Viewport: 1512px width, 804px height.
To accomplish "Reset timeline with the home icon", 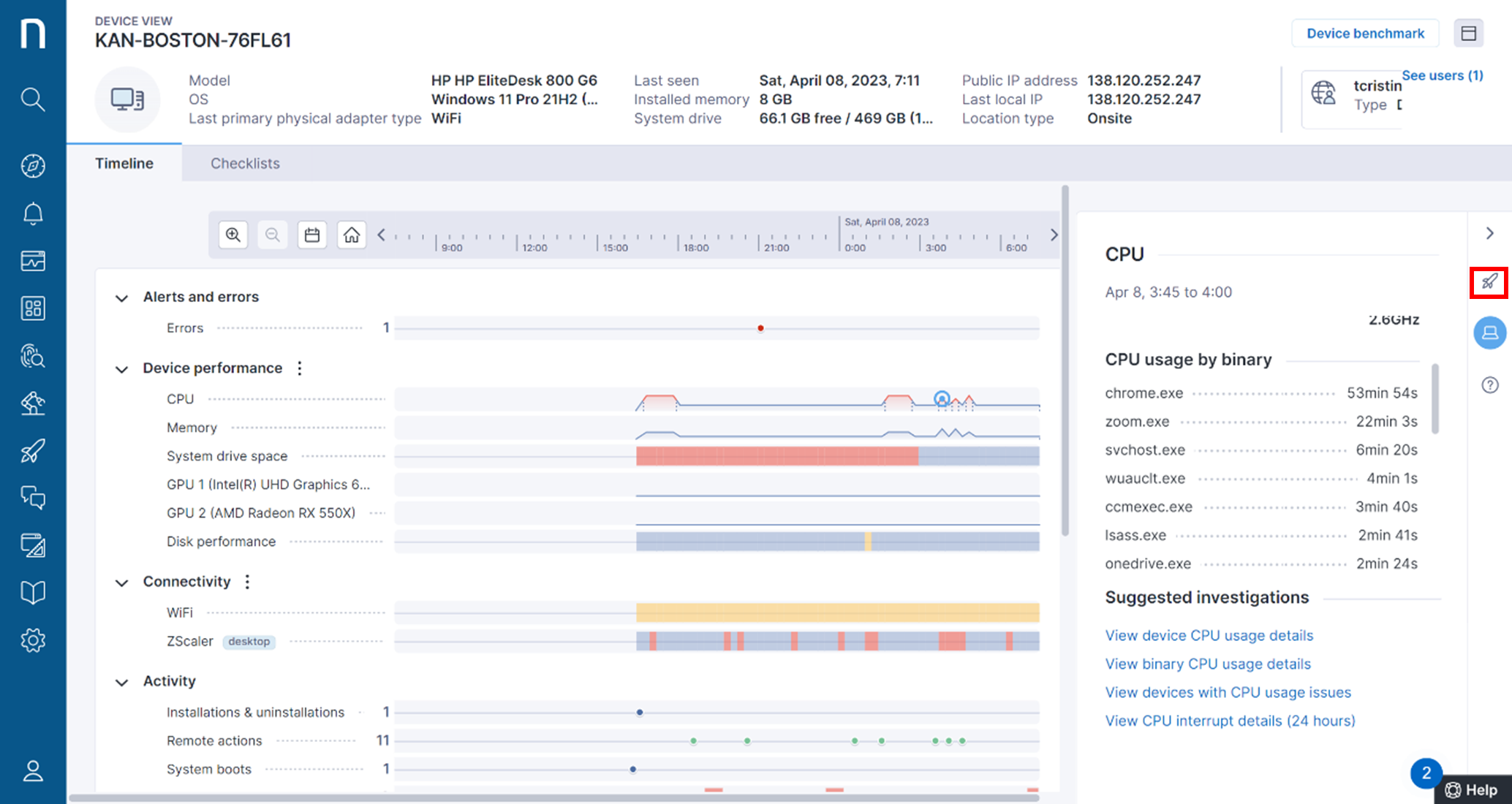I will tap(352, 235).
